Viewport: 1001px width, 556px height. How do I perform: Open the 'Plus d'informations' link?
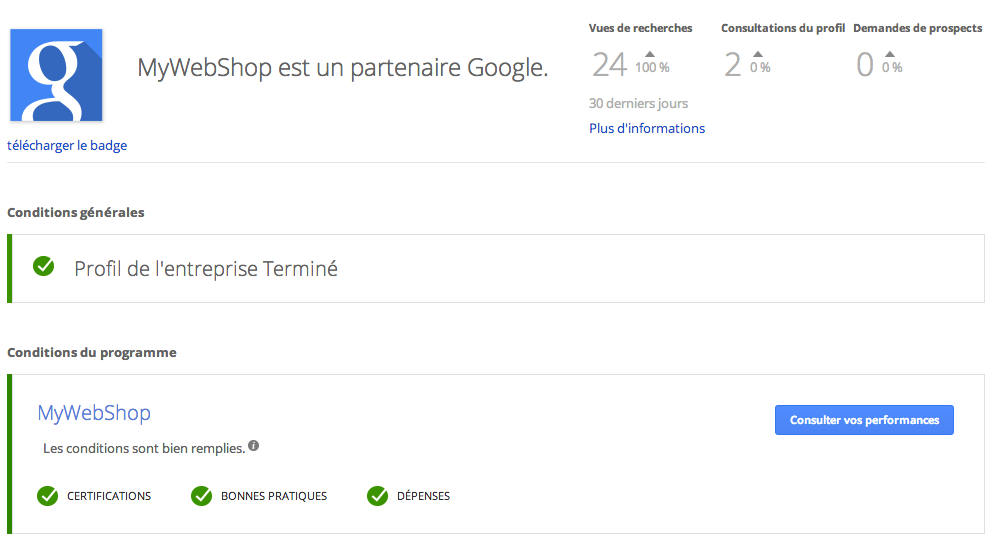[647, 128]
